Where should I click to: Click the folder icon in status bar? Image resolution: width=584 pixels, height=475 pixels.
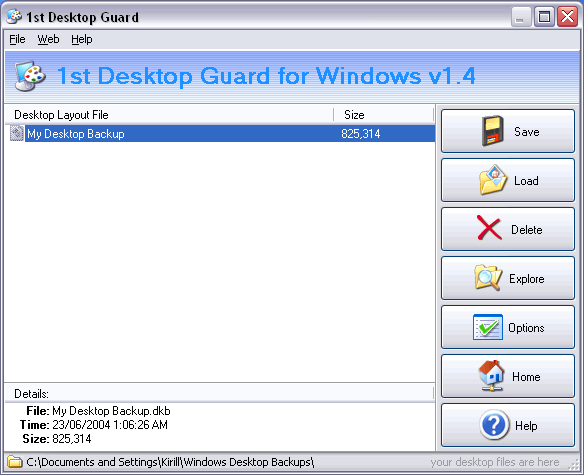click(15, 462)
